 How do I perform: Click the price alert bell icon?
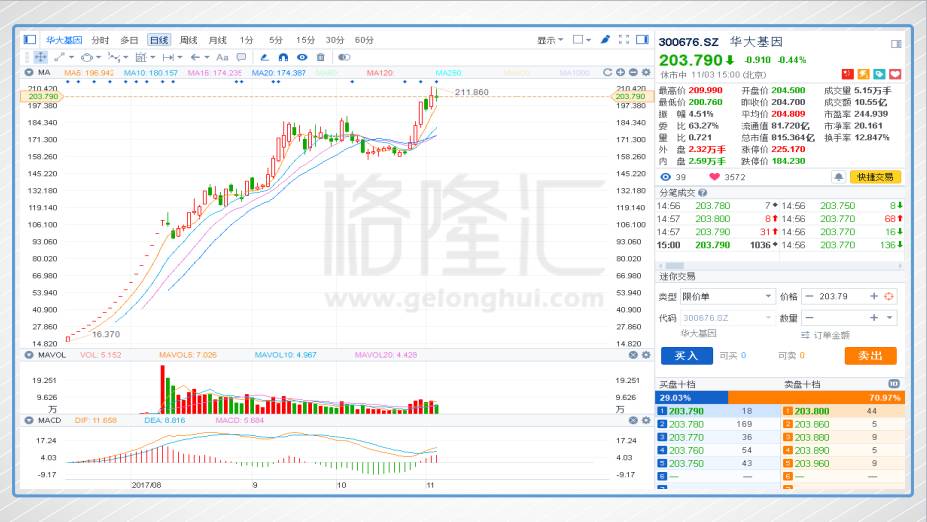838,177
